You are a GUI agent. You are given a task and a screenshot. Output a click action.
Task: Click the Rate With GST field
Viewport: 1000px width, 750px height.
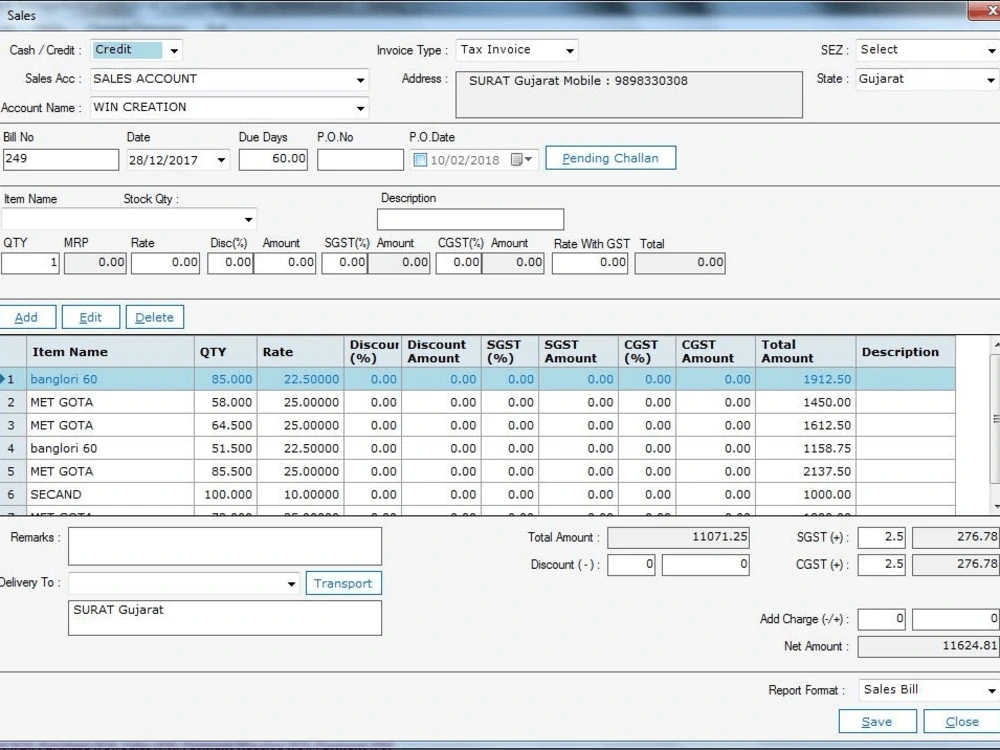(590, 263)
